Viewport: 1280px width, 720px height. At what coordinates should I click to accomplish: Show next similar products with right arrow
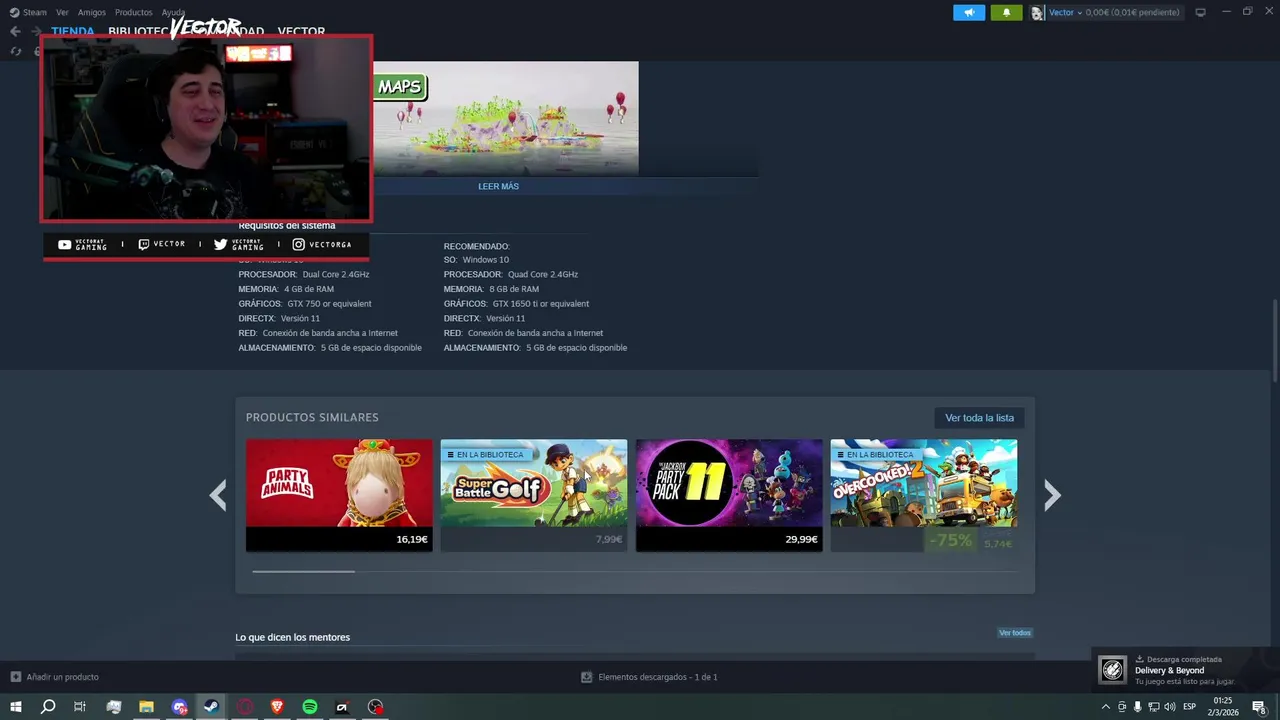1052,495
